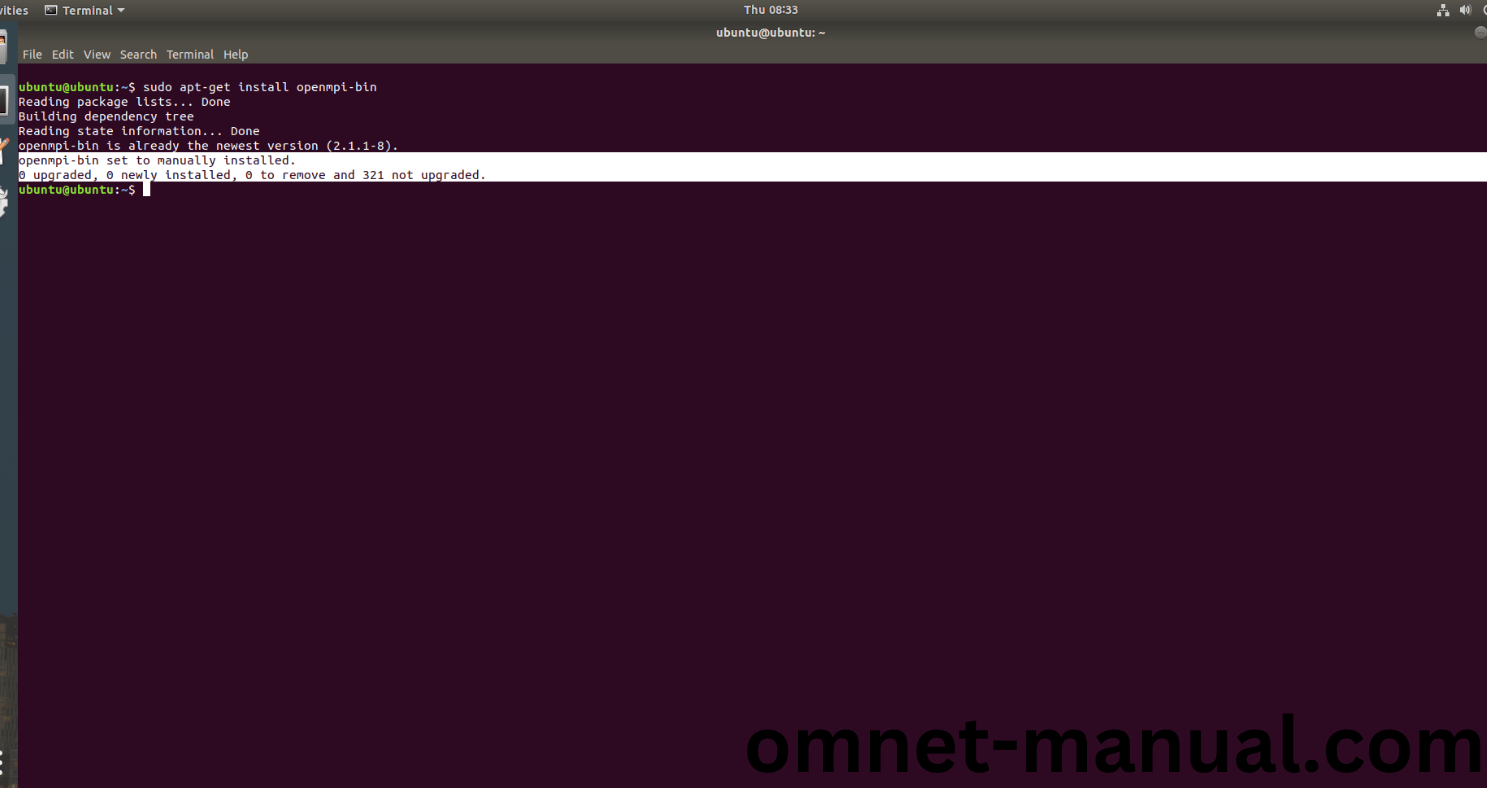The height and width of the screenshot is (788, 1487).
Task: Click the wired network status icon
Action: 1443,10
